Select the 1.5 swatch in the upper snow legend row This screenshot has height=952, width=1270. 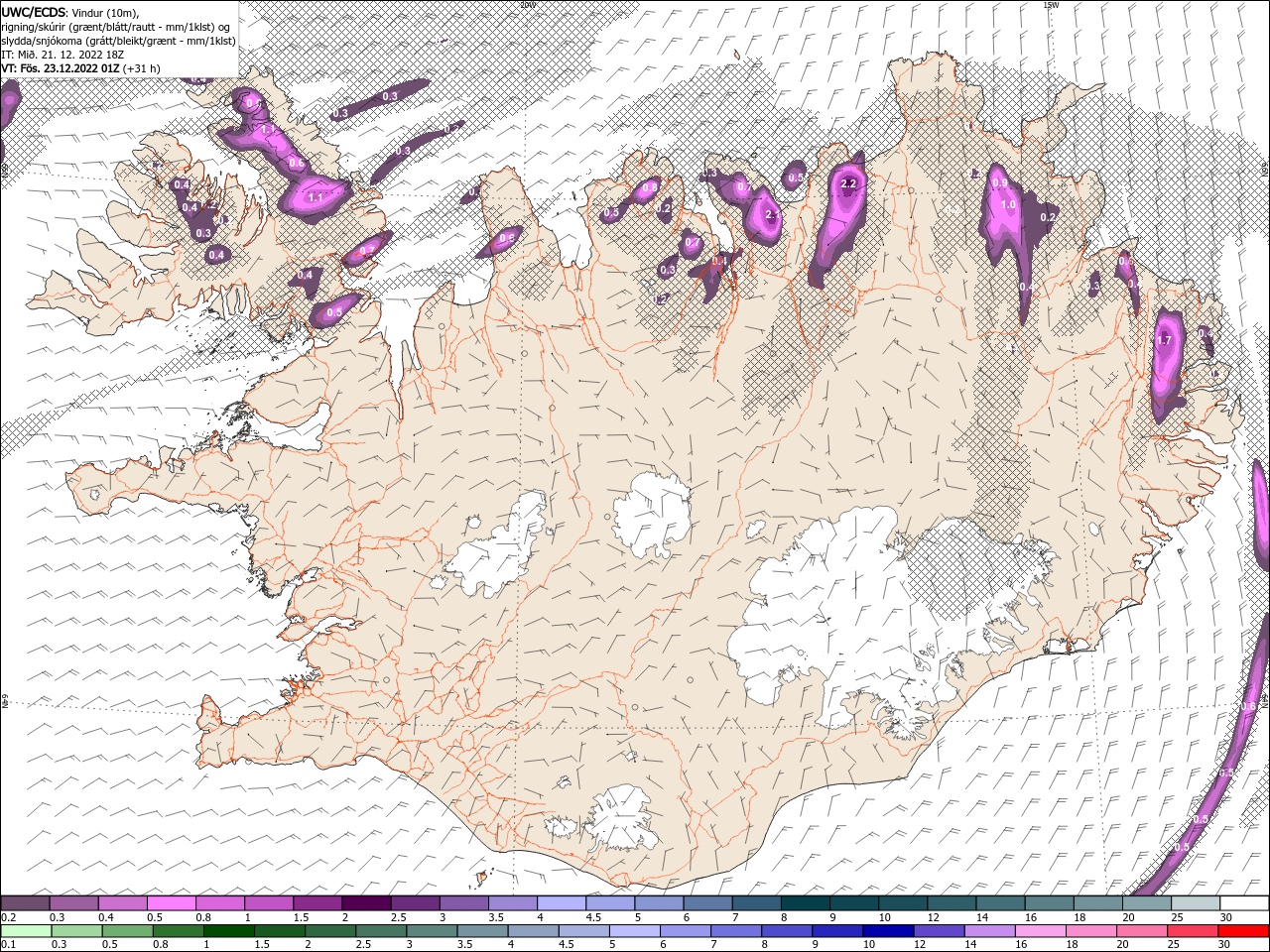317,903
